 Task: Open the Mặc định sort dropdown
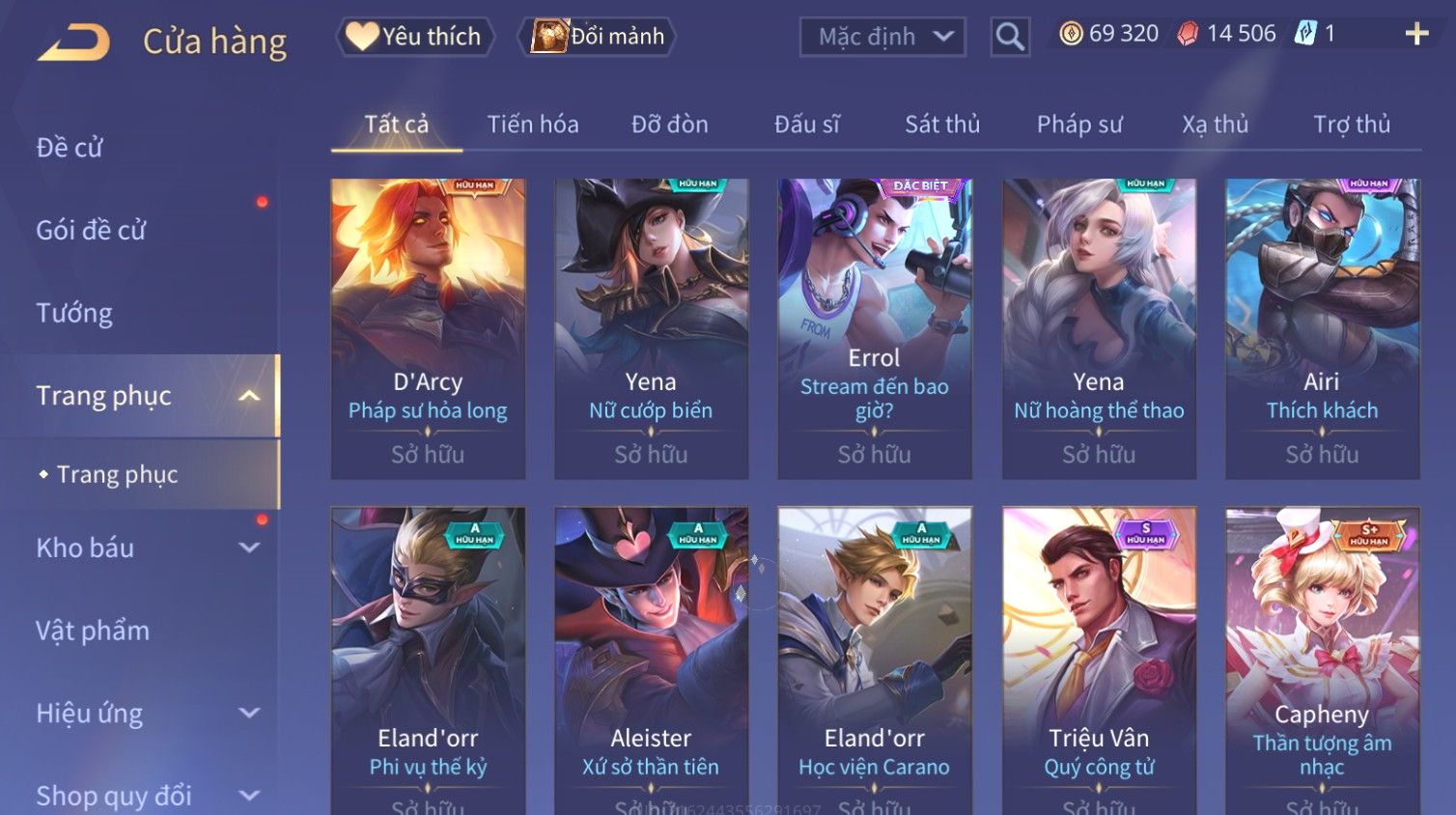[x=882, y=38]
